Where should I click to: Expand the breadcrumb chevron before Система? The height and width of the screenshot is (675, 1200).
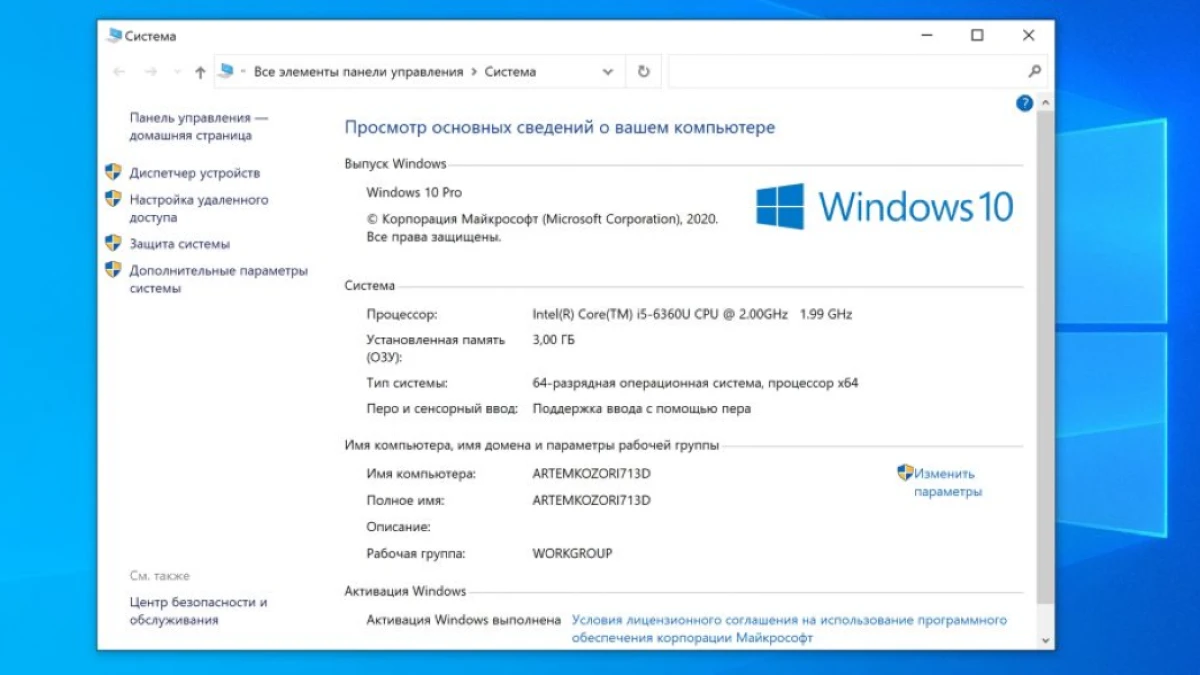(474, 72)
